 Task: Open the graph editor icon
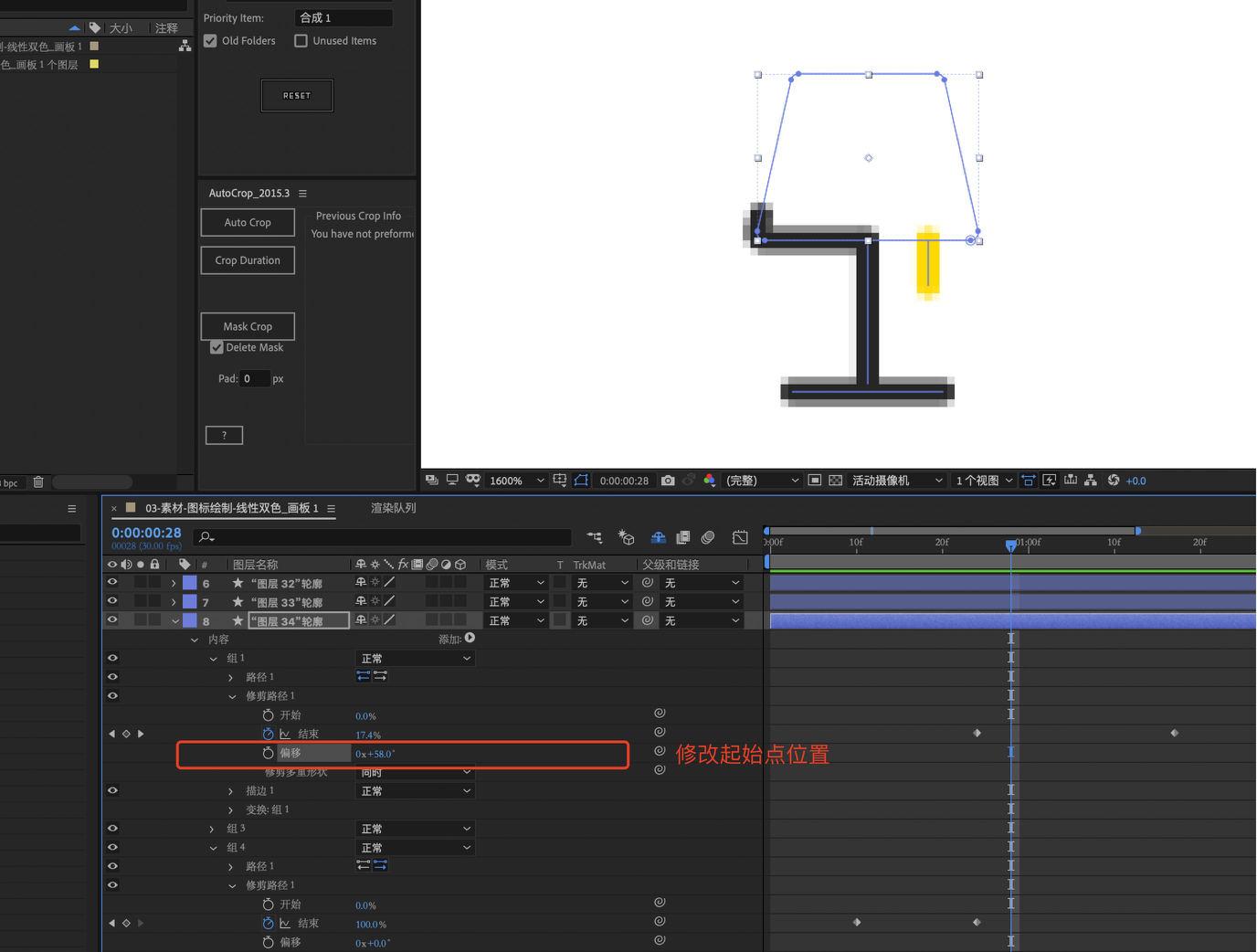tap(740, 537)
